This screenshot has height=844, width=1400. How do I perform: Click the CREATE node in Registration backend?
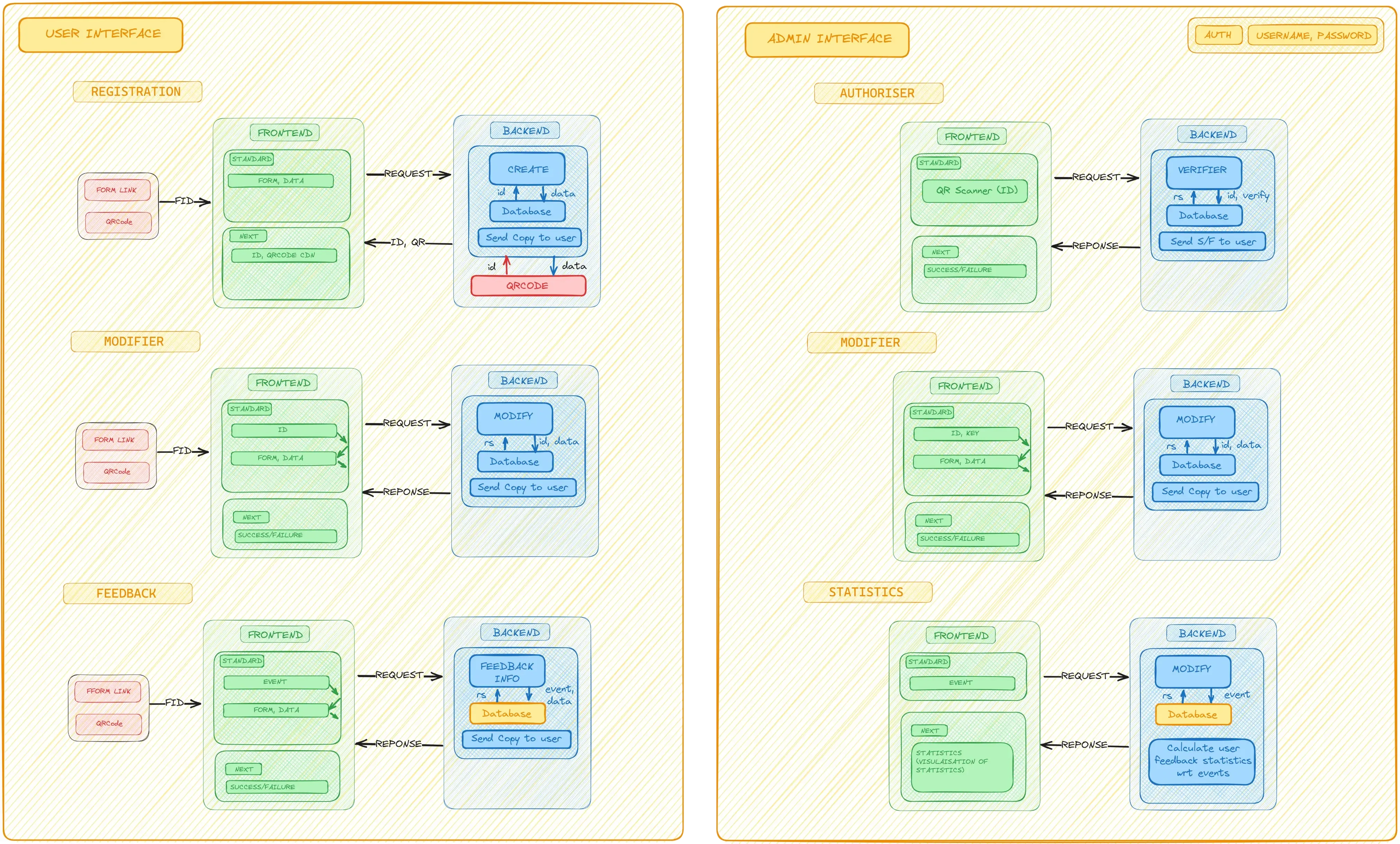point(526,168)
